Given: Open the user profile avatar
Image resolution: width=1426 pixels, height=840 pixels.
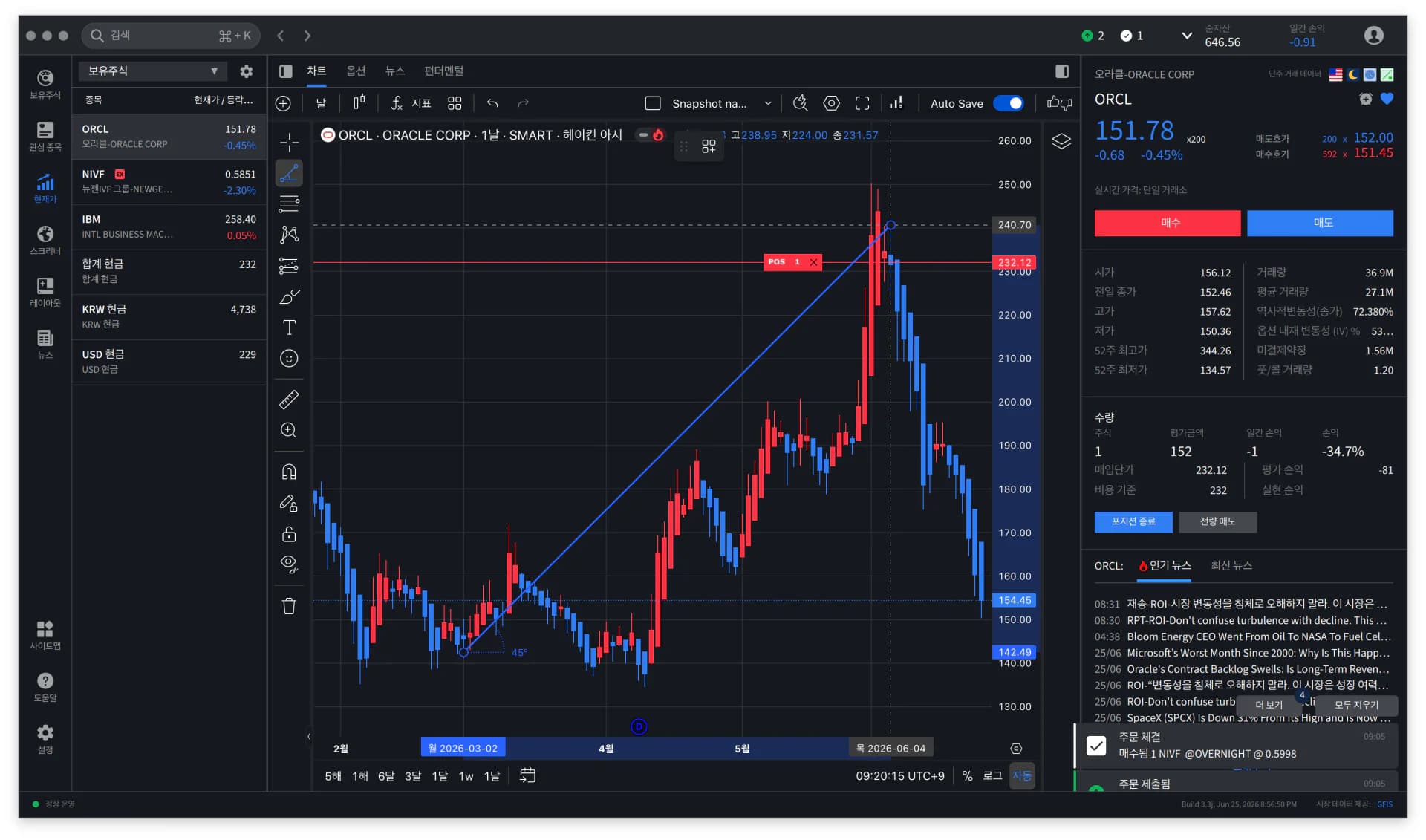Looking at the screenshot, I should point(1374,36).
